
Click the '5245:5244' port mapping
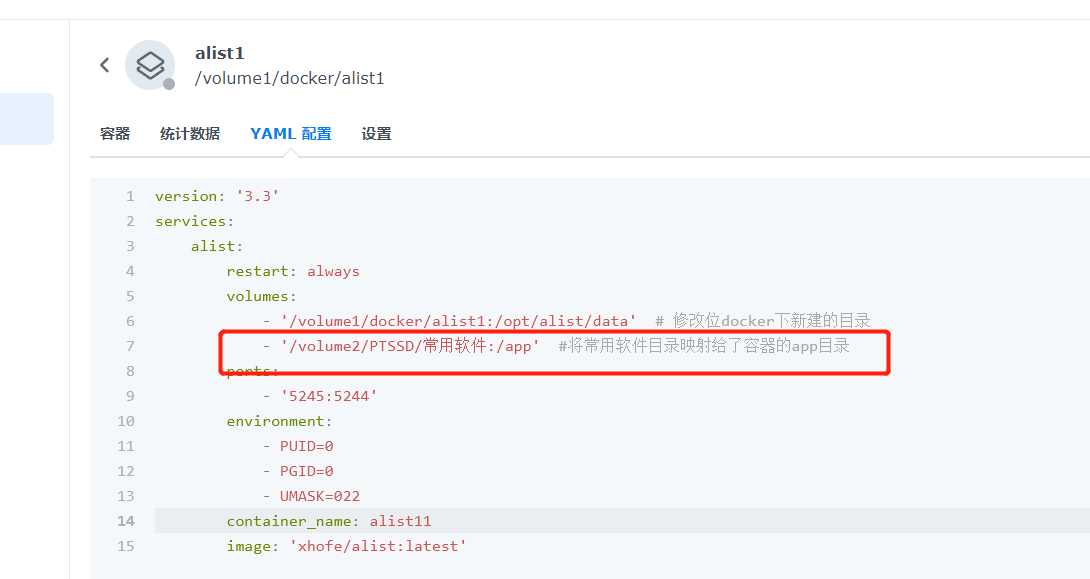tap(329, 396)
